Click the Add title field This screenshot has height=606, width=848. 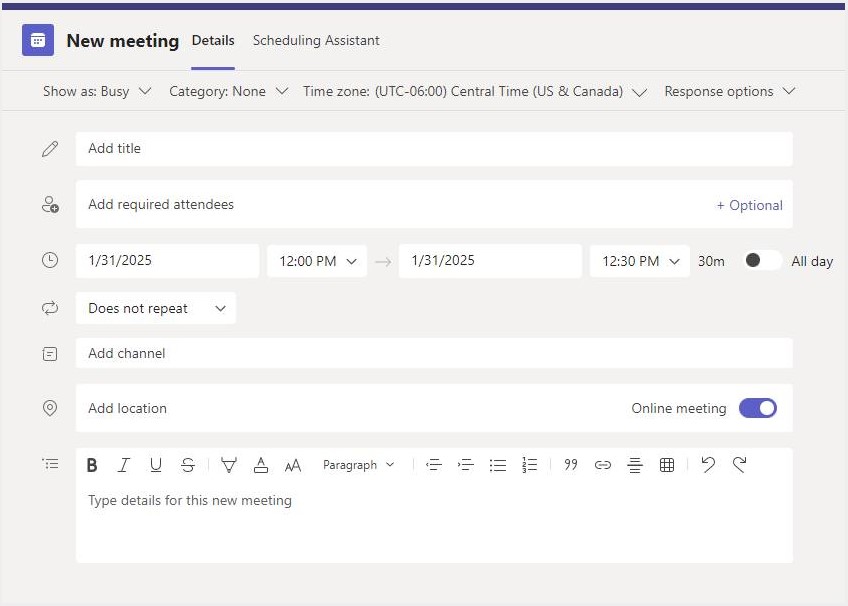coord(433,149)
